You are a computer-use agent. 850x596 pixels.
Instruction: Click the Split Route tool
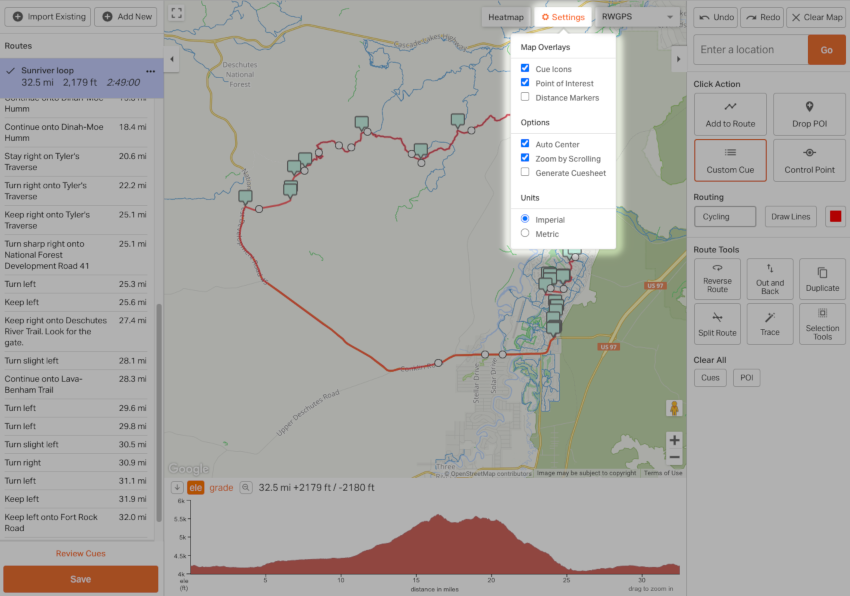717,324
